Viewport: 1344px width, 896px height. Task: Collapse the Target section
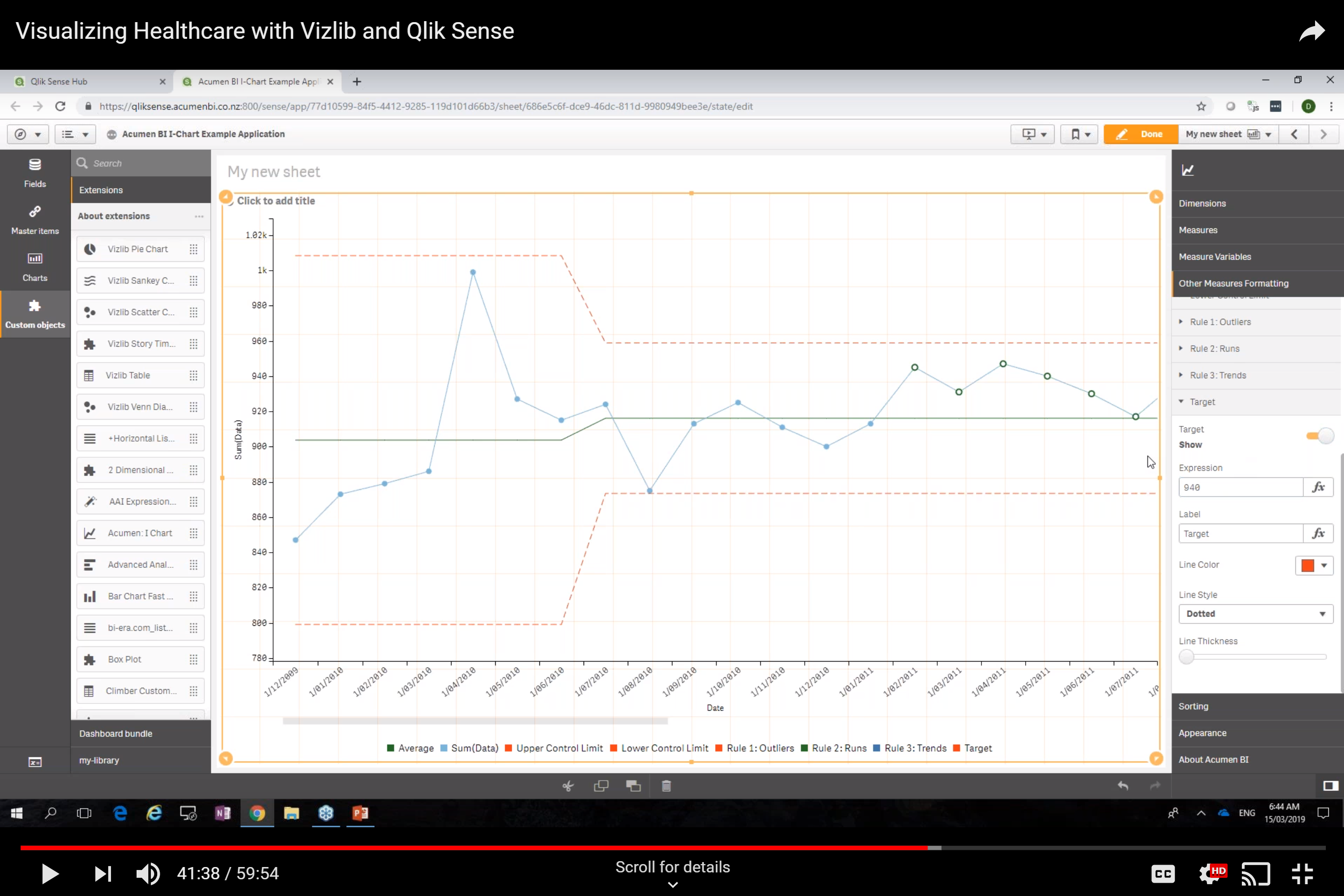coord(1182,402)
